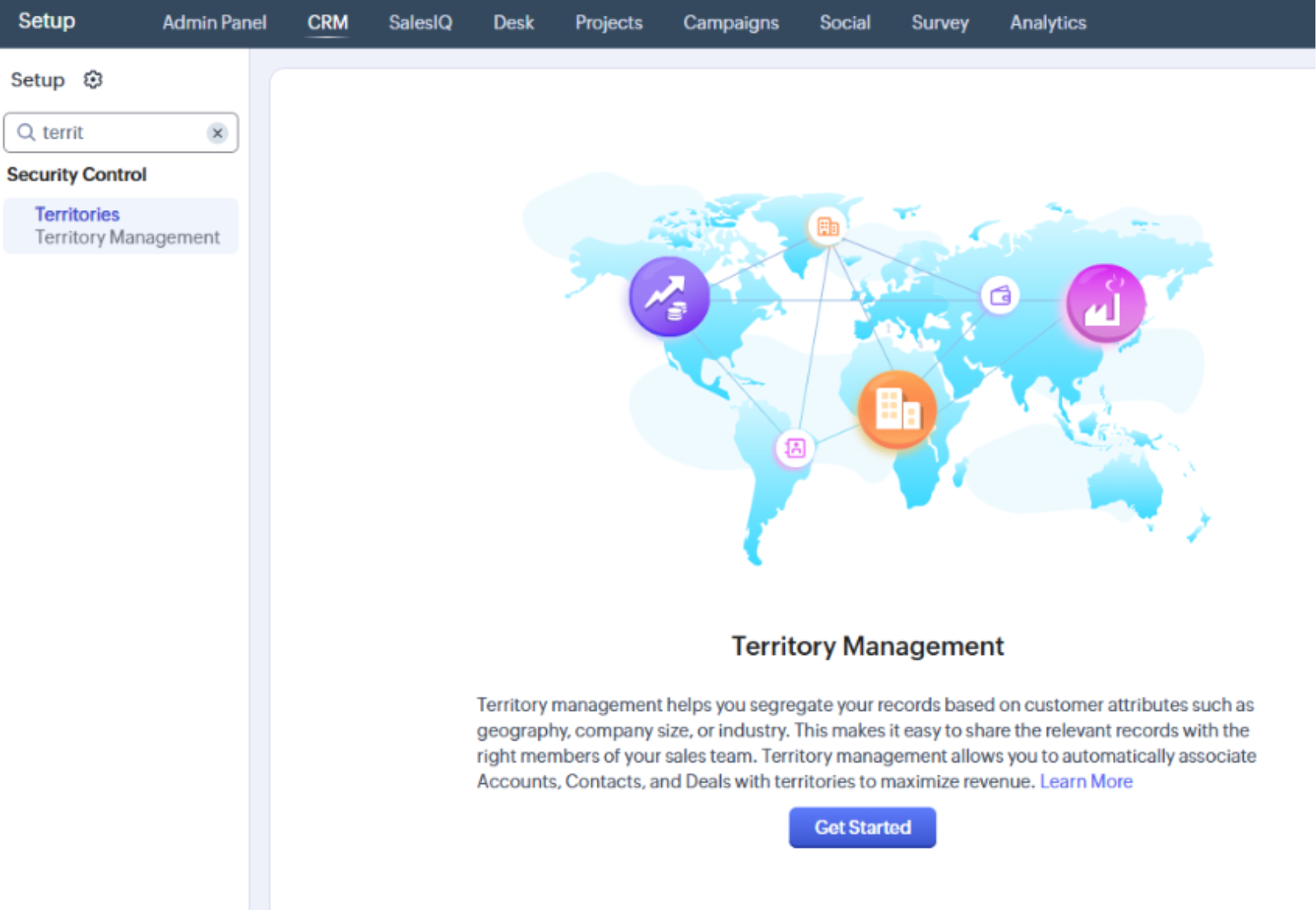Click the Setup gear icon

click(x=93, y=80)
